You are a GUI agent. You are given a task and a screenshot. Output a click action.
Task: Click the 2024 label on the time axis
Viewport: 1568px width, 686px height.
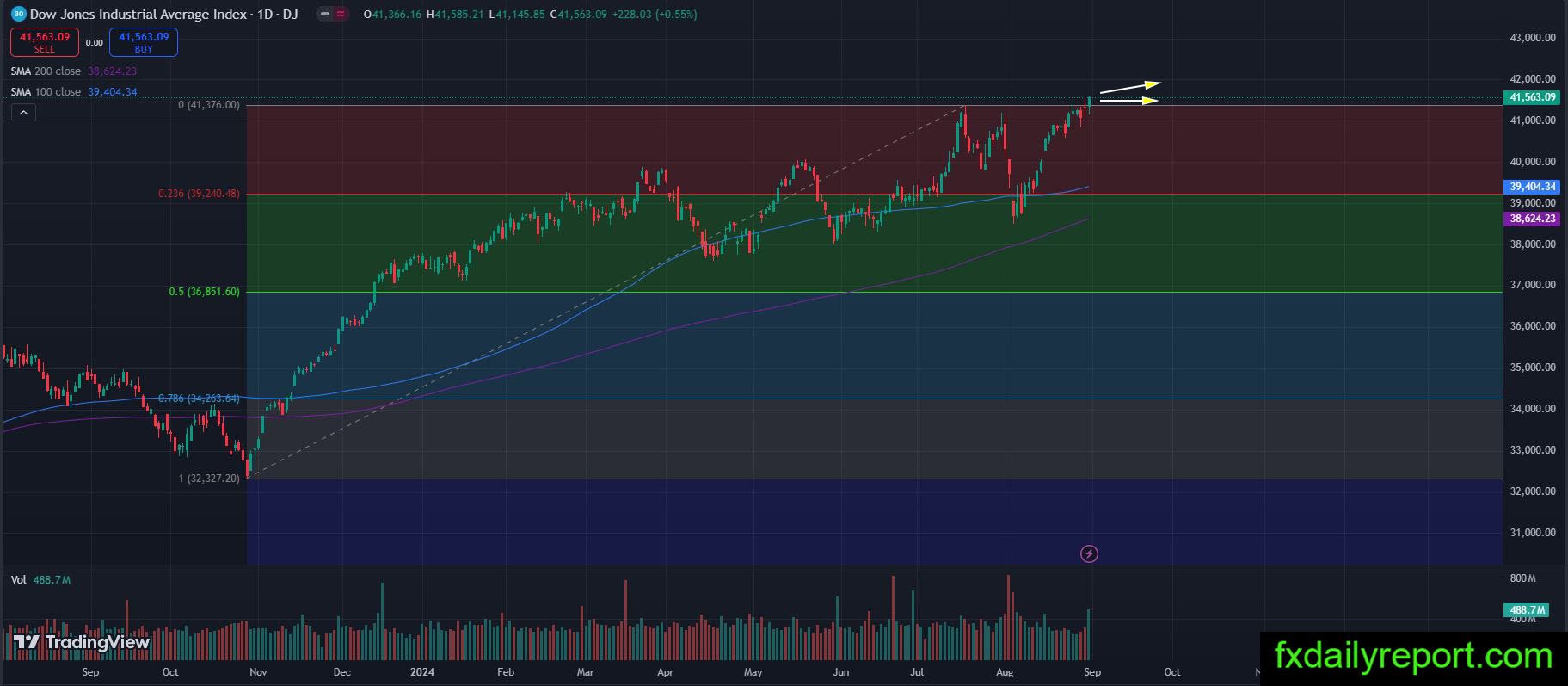(x=422, y=672)
